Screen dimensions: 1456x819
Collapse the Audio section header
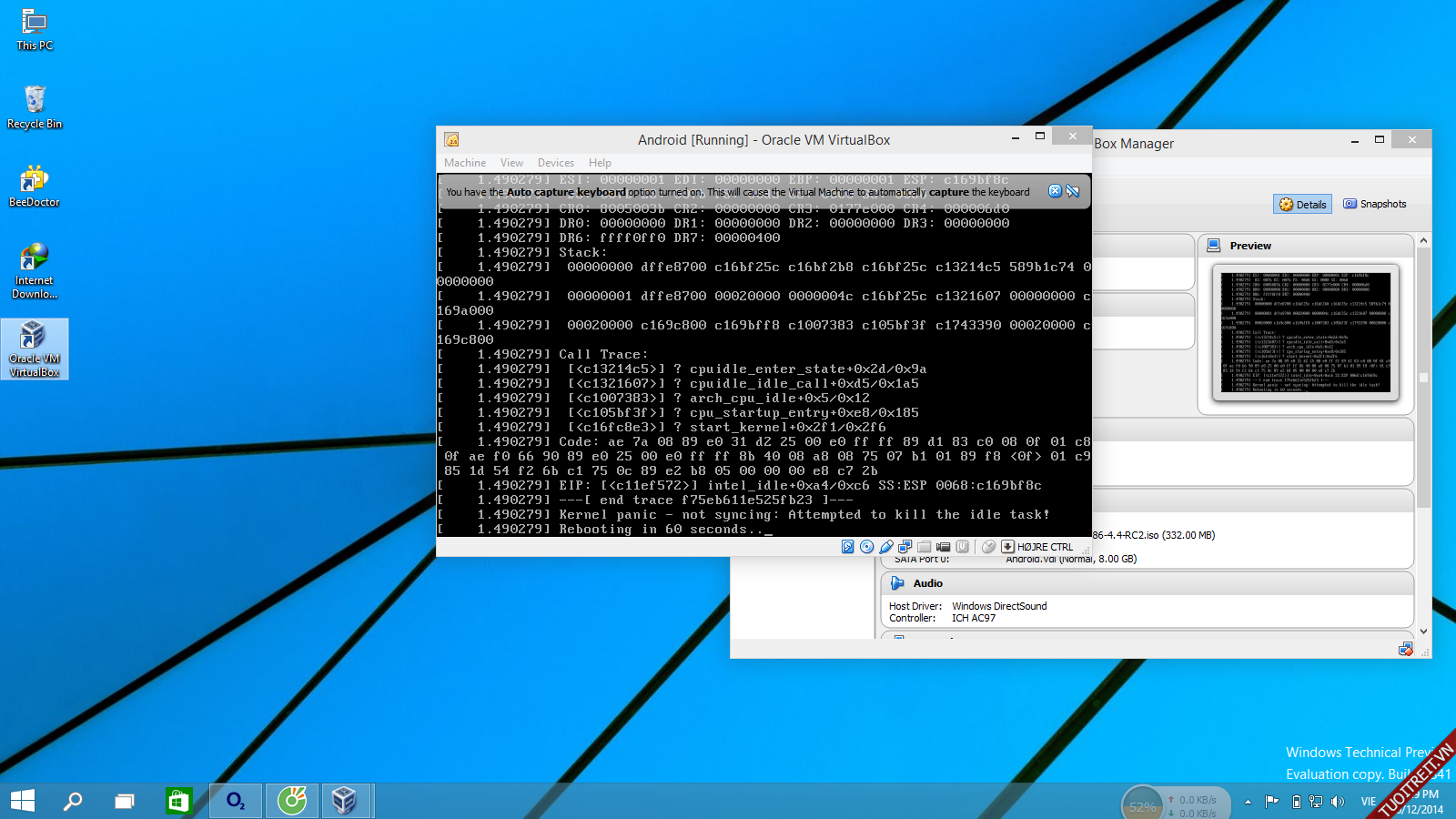tap(927, 583)
